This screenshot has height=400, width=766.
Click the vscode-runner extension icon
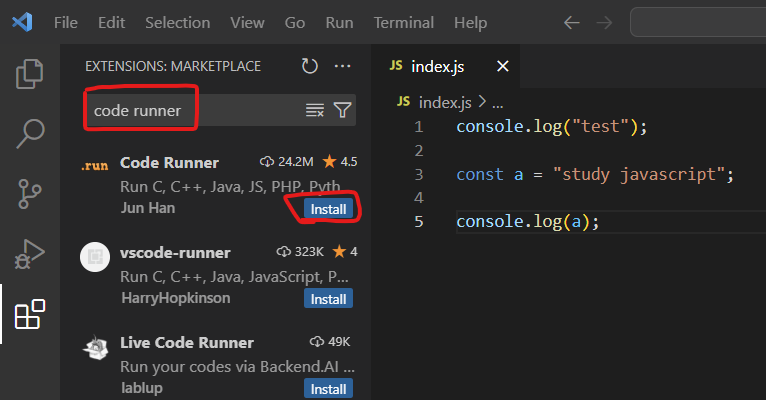pos(95,256)
